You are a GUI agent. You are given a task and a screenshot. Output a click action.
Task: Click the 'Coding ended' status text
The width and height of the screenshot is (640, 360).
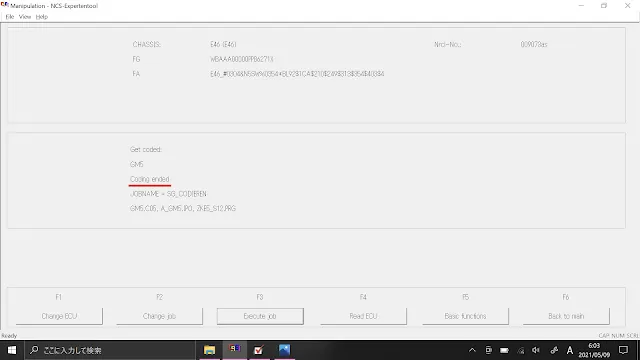(149, 179)
